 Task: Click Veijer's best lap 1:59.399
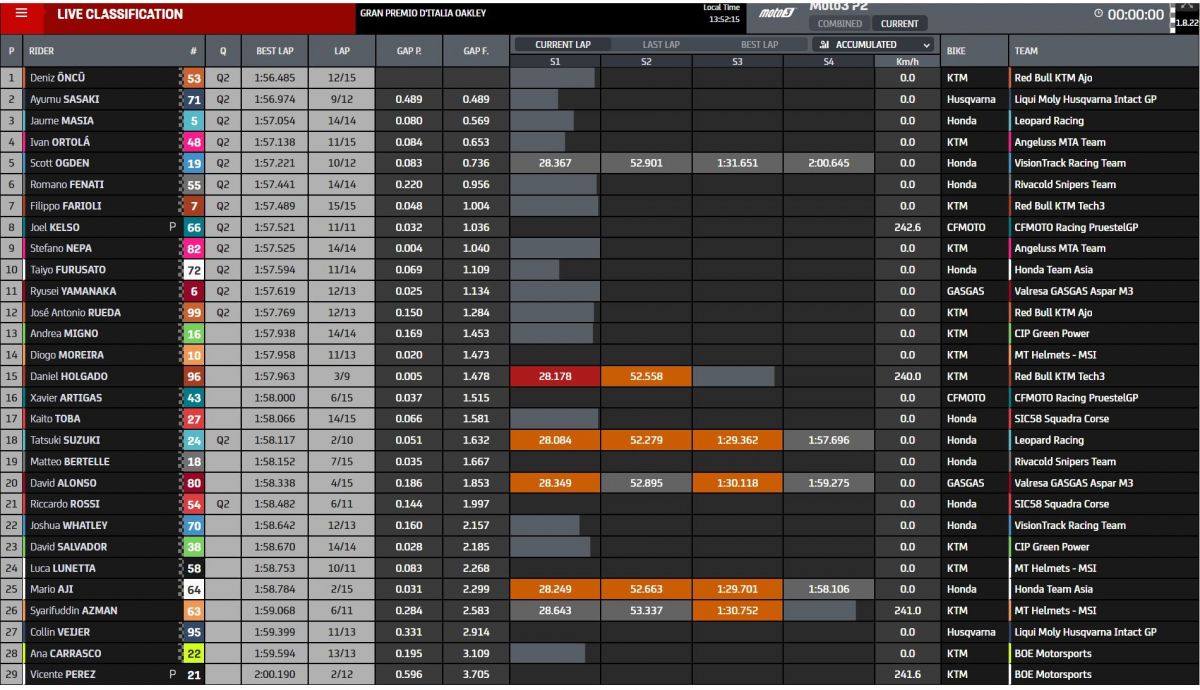coord(274,632)
